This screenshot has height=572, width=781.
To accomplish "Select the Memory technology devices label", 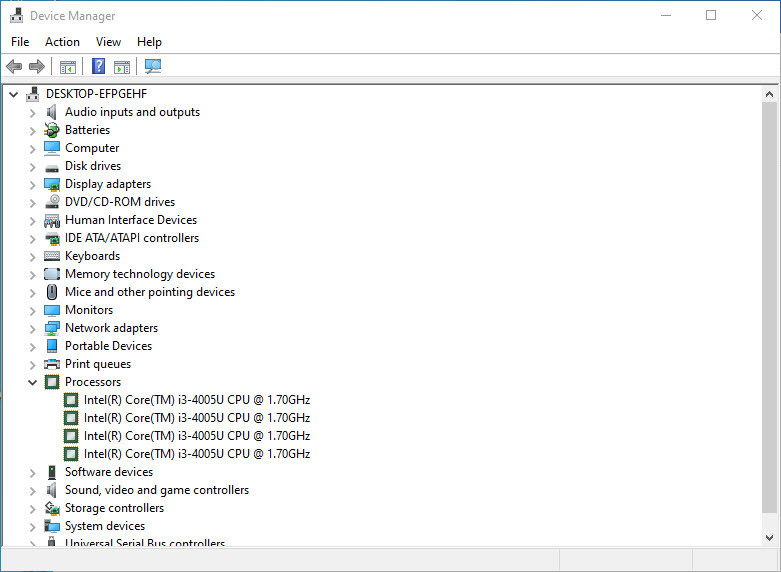I will [x=140, y=274].
